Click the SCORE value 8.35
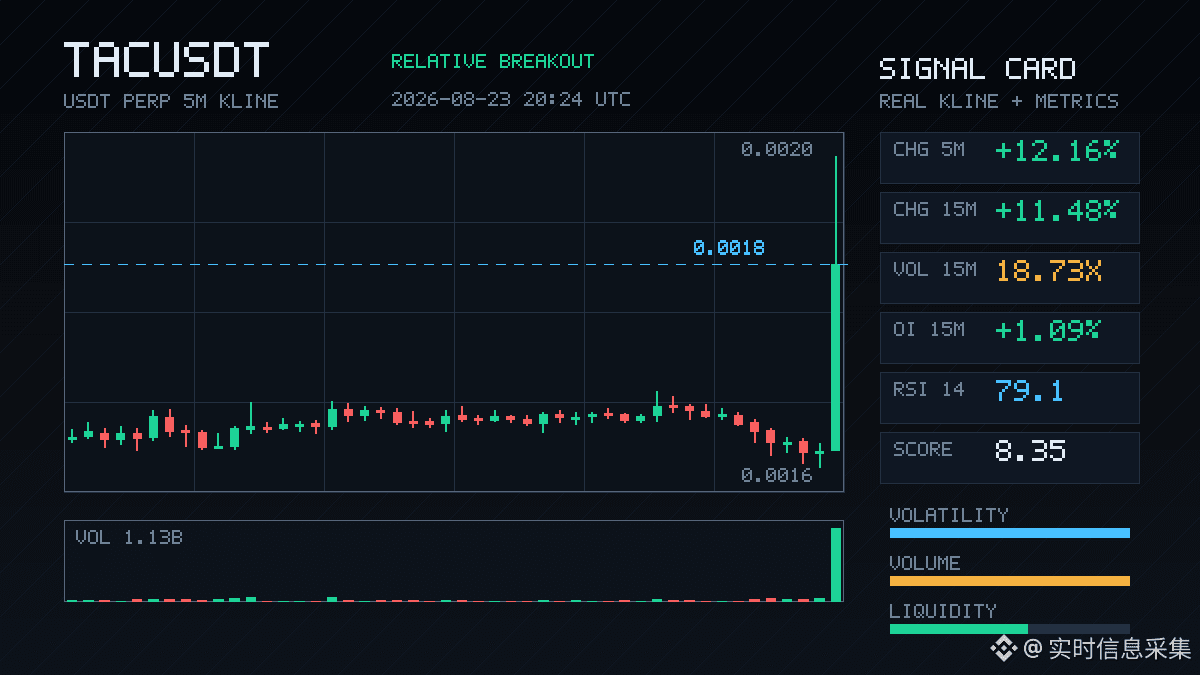Screen dimensions: 1200x675 coord(1030,450)
